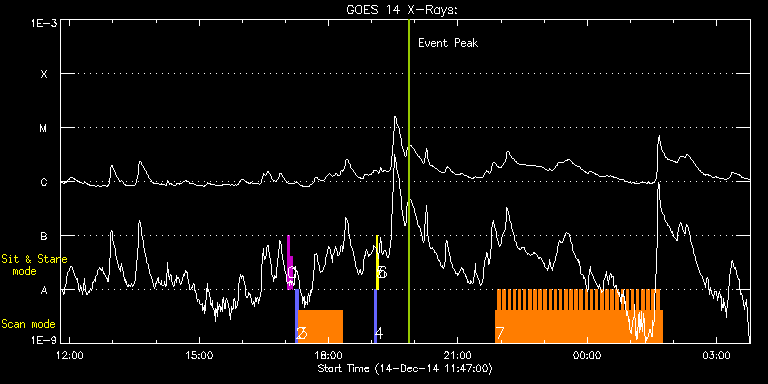
Task: Click the GOES 14 X-Rays plot title
Action: click(402, 11)
